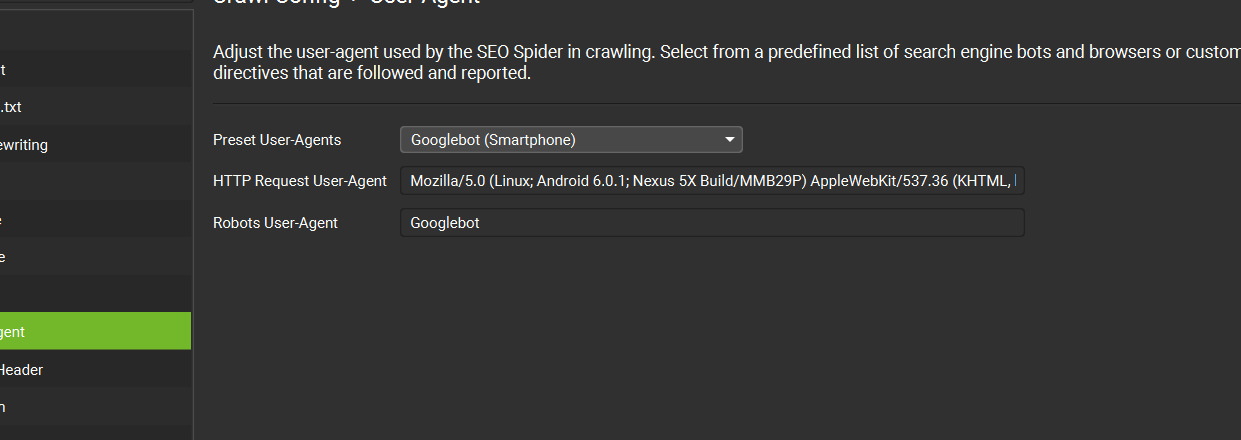
Task: Open the sidebar item directly below HTTP Header
Action: click(95, 407)
